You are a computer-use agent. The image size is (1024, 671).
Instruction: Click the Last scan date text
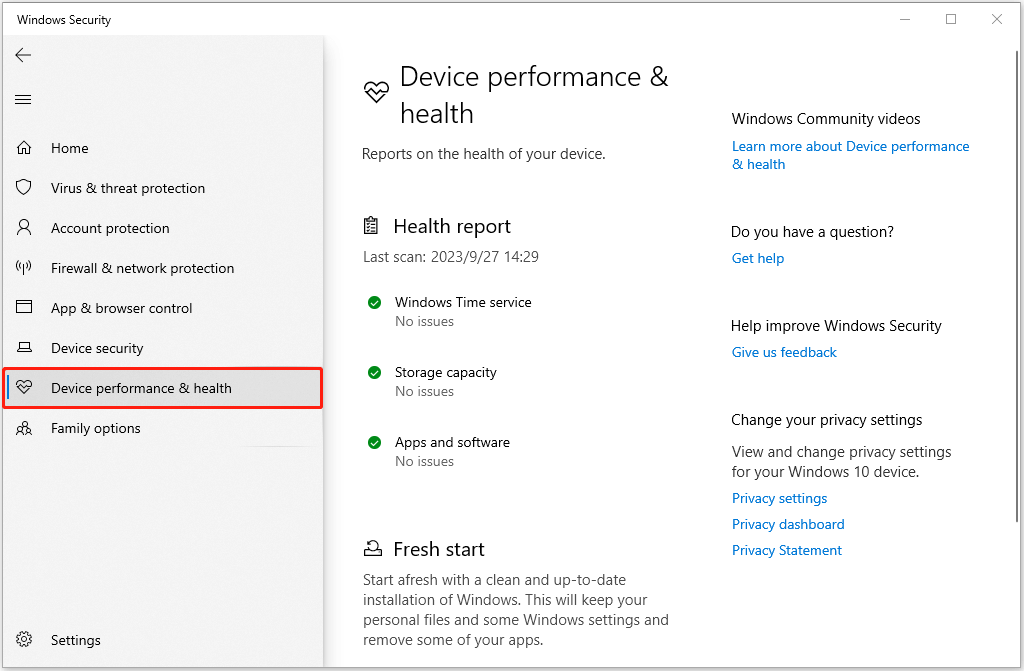point(451,257)
